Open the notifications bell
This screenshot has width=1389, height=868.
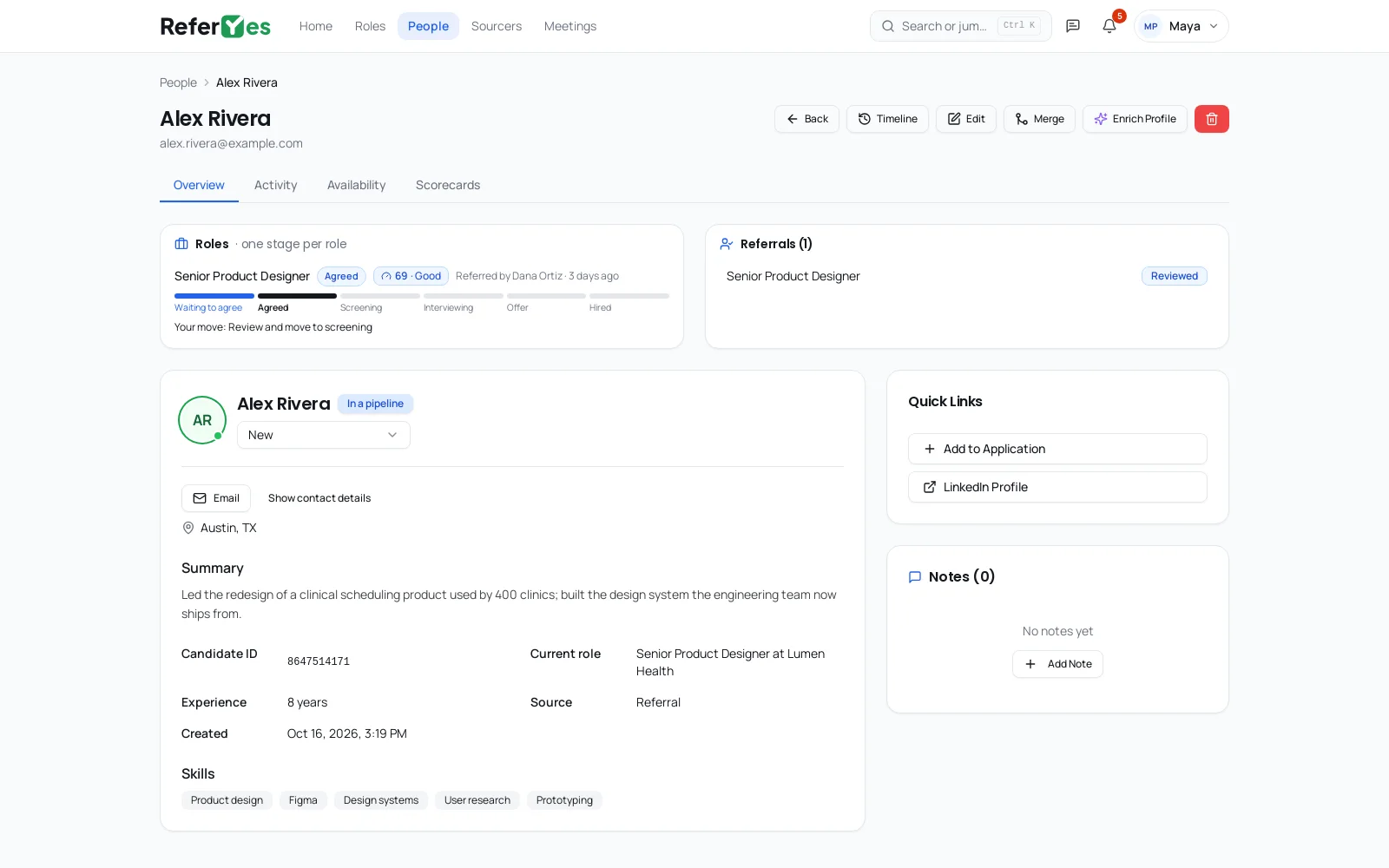pyautogui.click(x=1109, y=26)
